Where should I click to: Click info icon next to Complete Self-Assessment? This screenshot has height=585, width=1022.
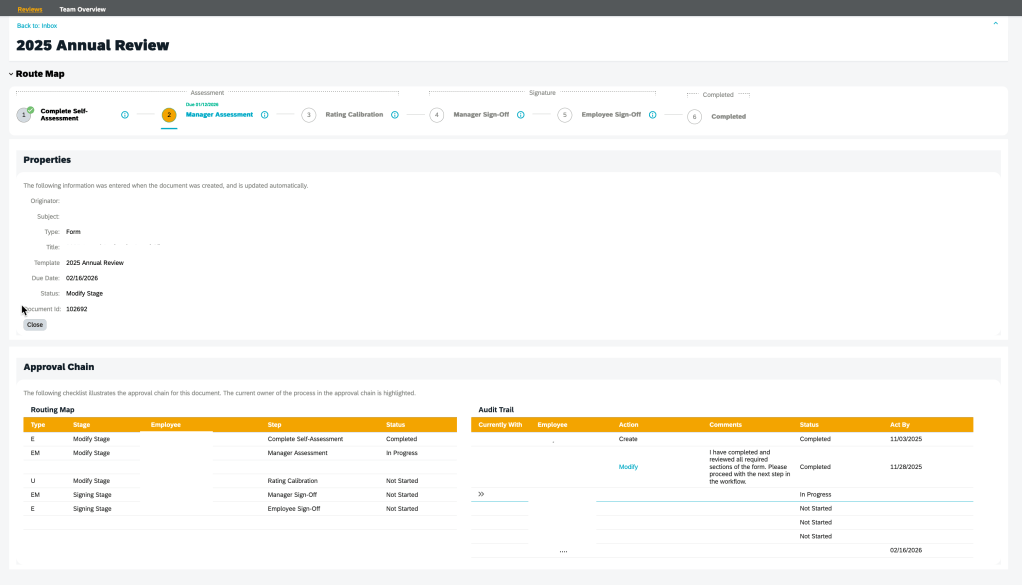(x=125, y=115)
